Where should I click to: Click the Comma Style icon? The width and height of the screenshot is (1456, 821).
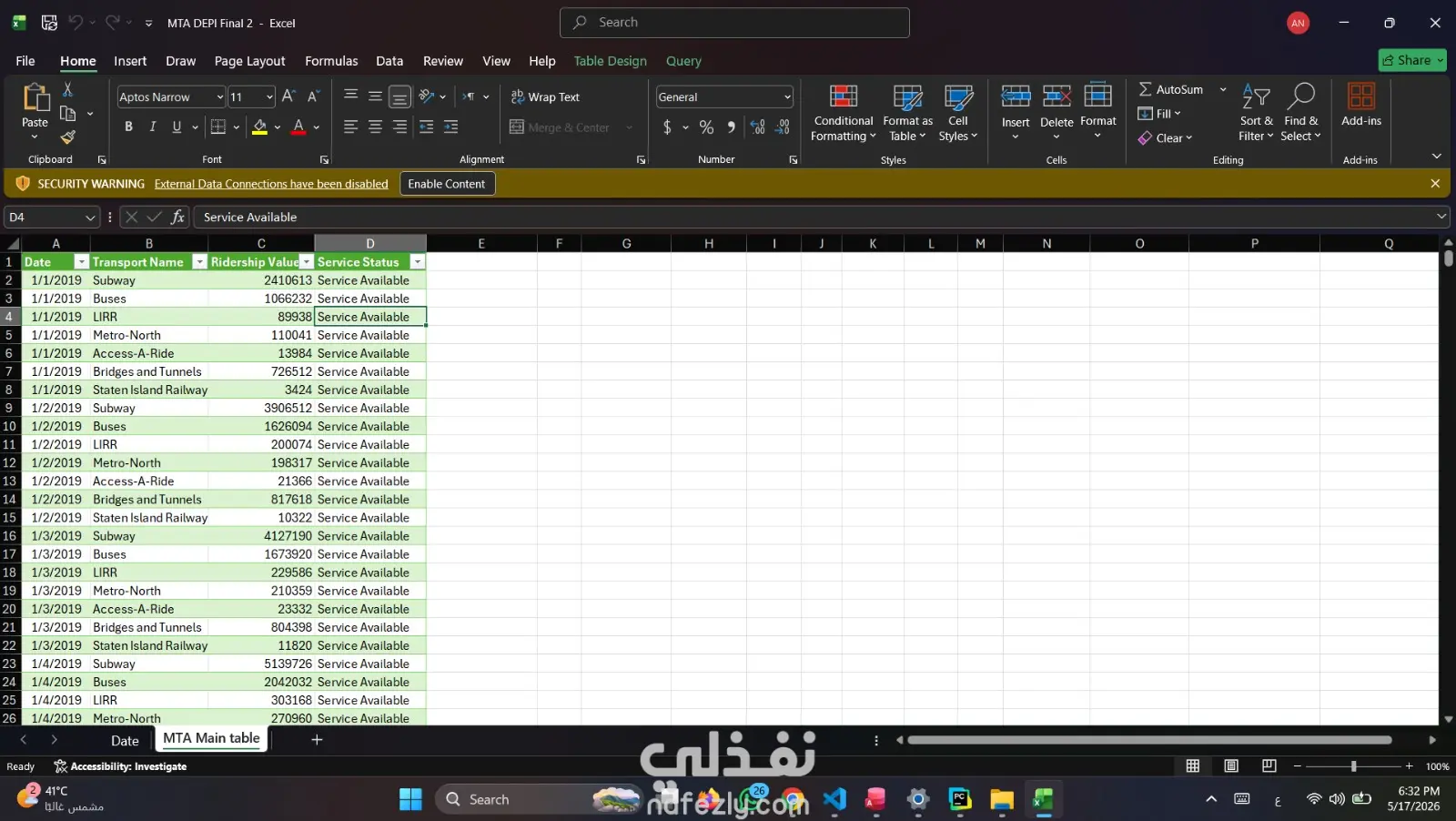(731, 127)
